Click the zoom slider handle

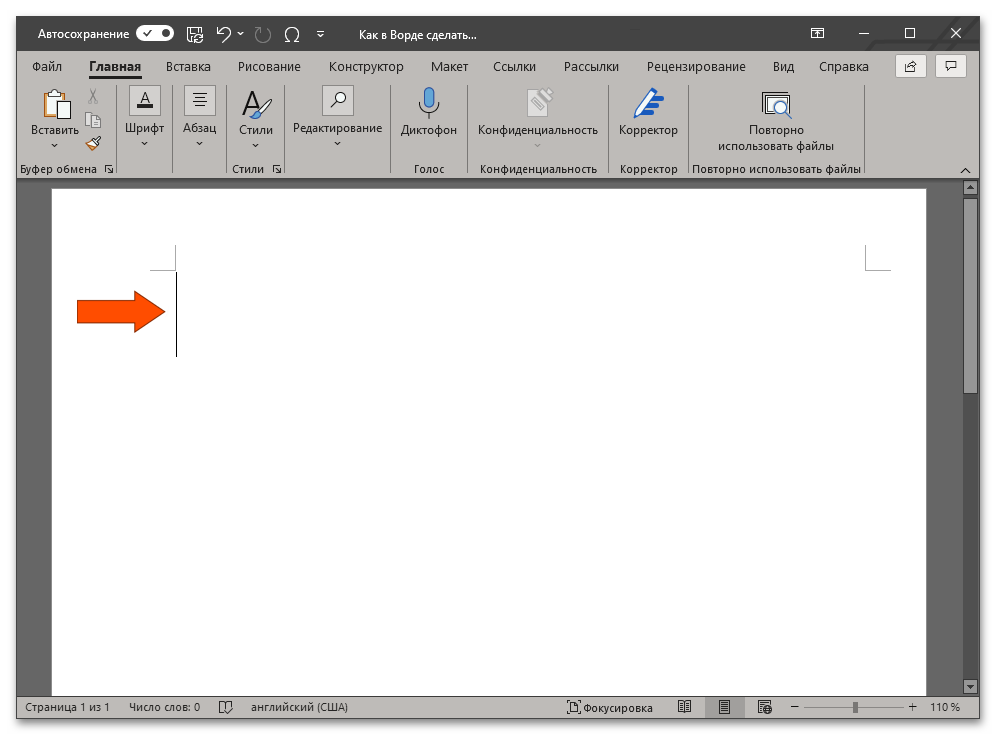(855, 707)
